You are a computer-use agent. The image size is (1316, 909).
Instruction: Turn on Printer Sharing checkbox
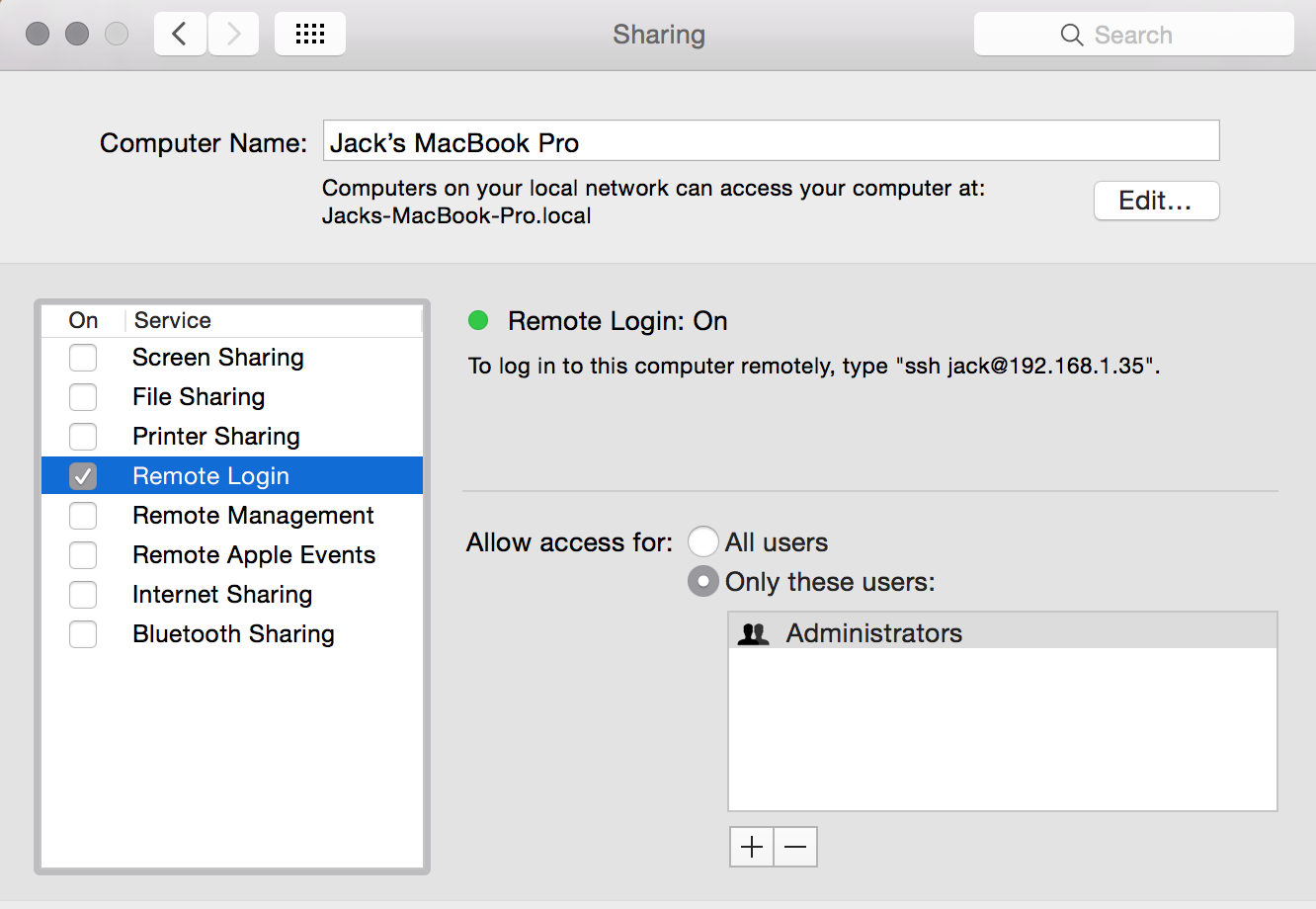(x=83, y=437)
